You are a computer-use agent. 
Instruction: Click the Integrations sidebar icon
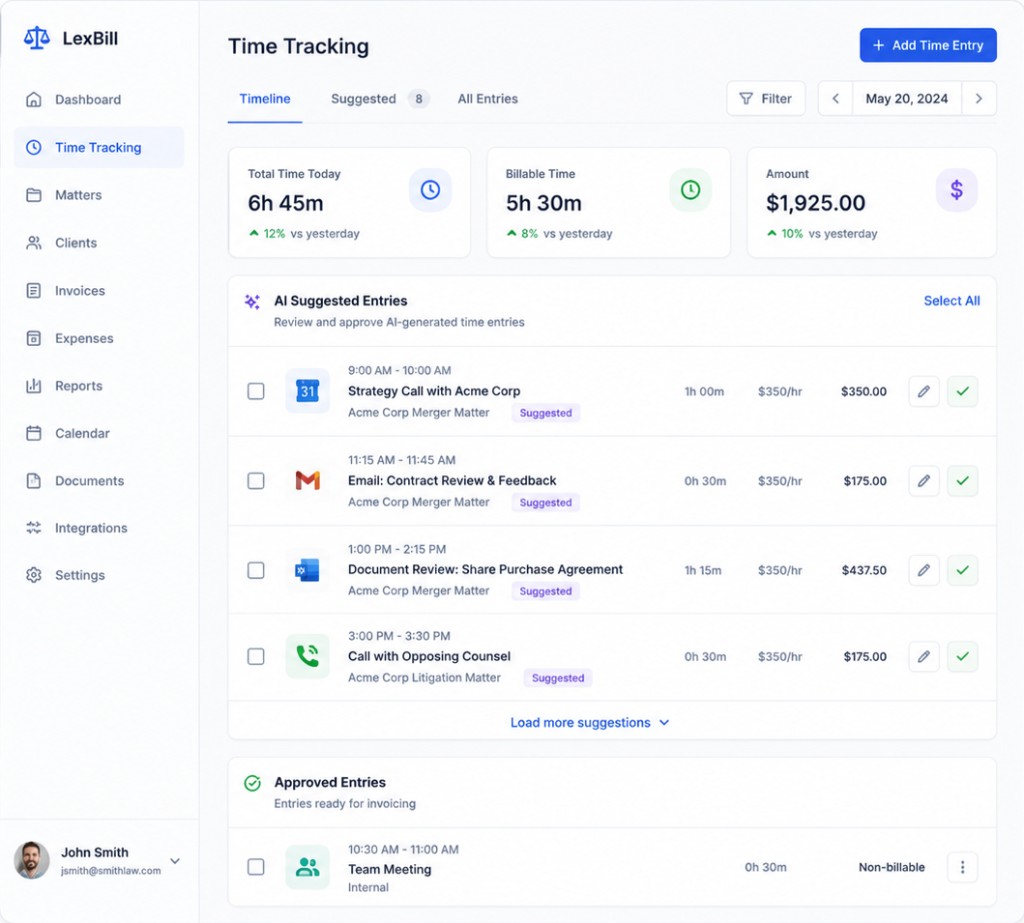(x=33, y=528)
